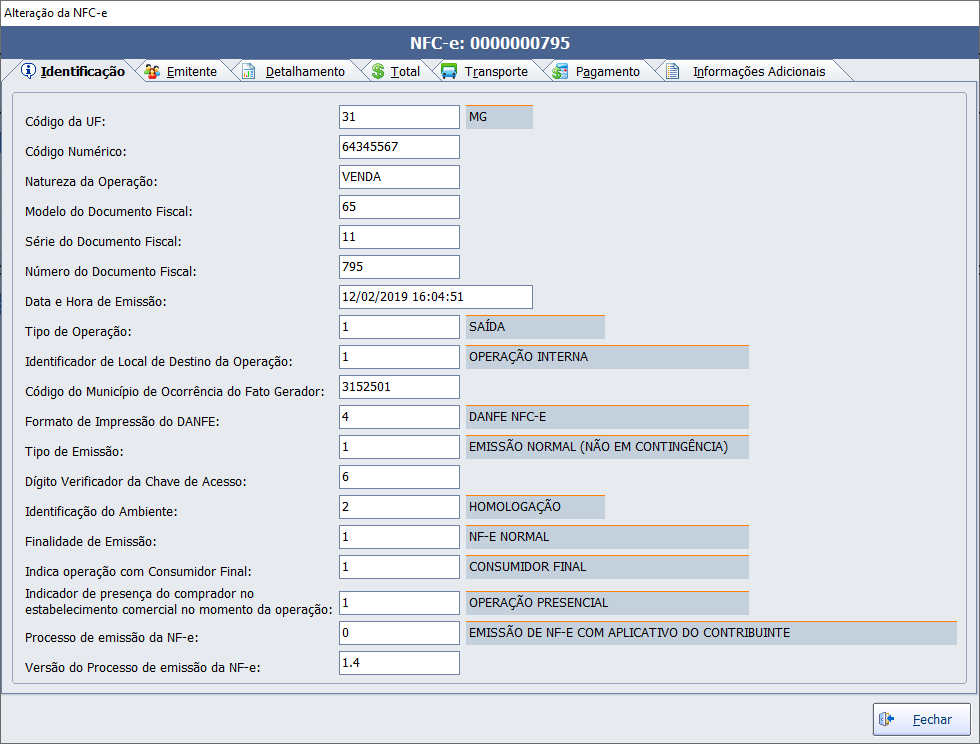Select the Natureza da Operação field
Viewport: 980px width, 744px height.
pos(399,177)
